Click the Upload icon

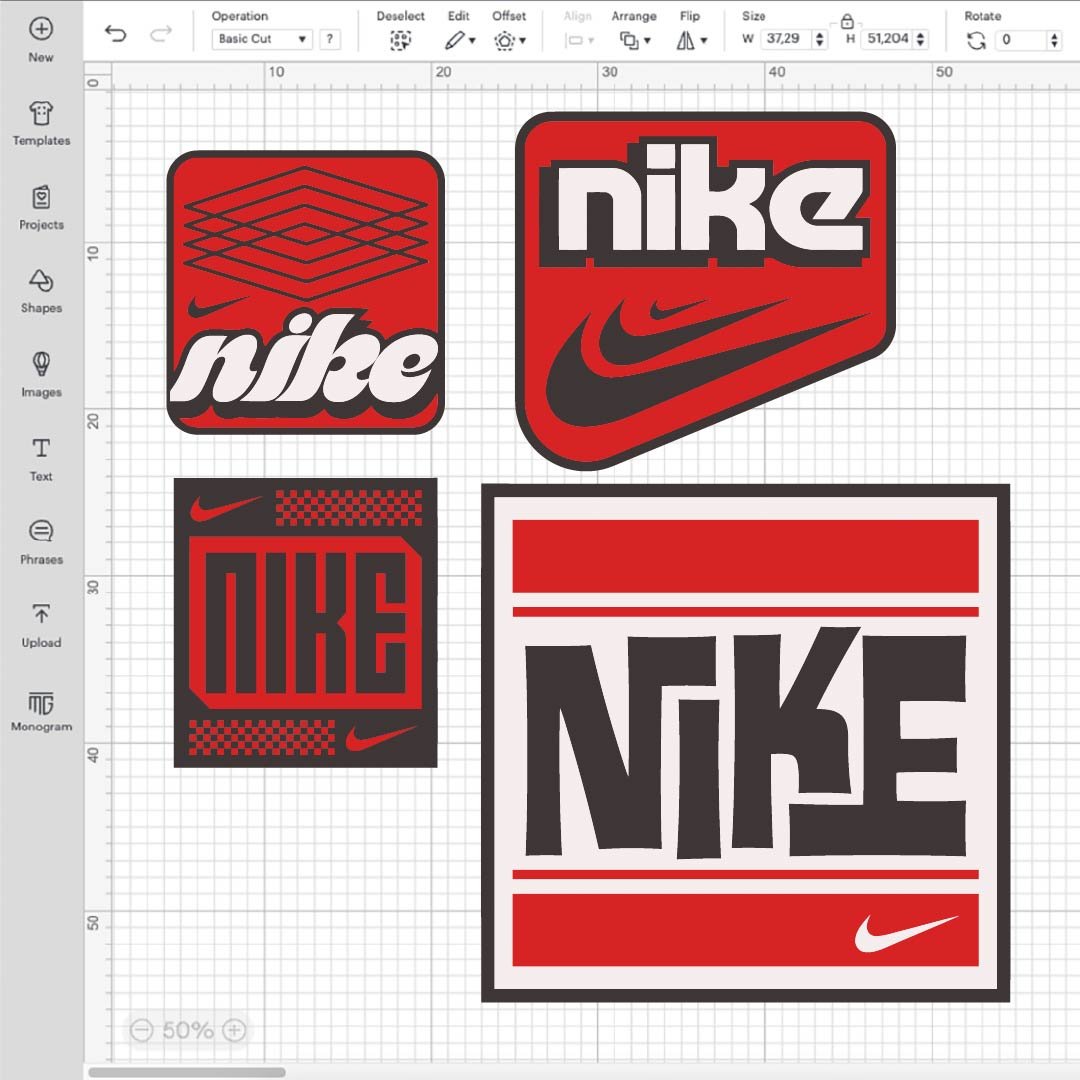click(x=41, y=614)
